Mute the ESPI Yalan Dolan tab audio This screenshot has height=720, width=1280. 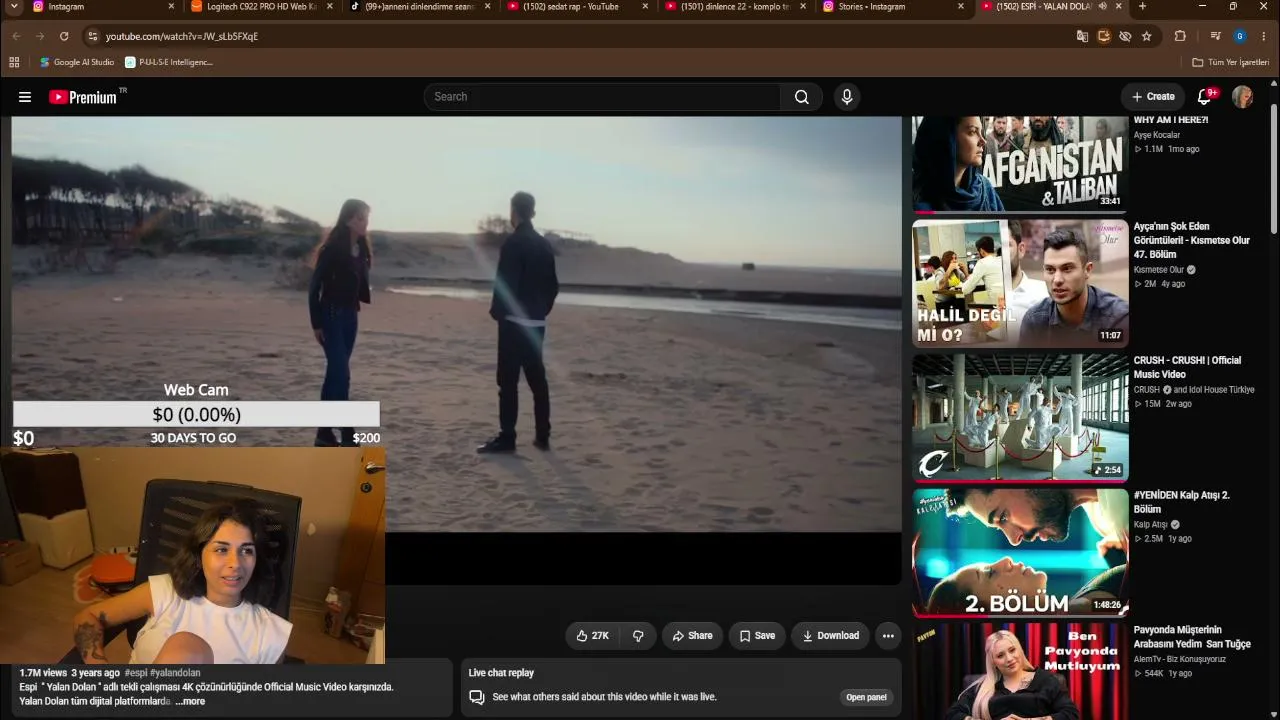(1102, 7)
